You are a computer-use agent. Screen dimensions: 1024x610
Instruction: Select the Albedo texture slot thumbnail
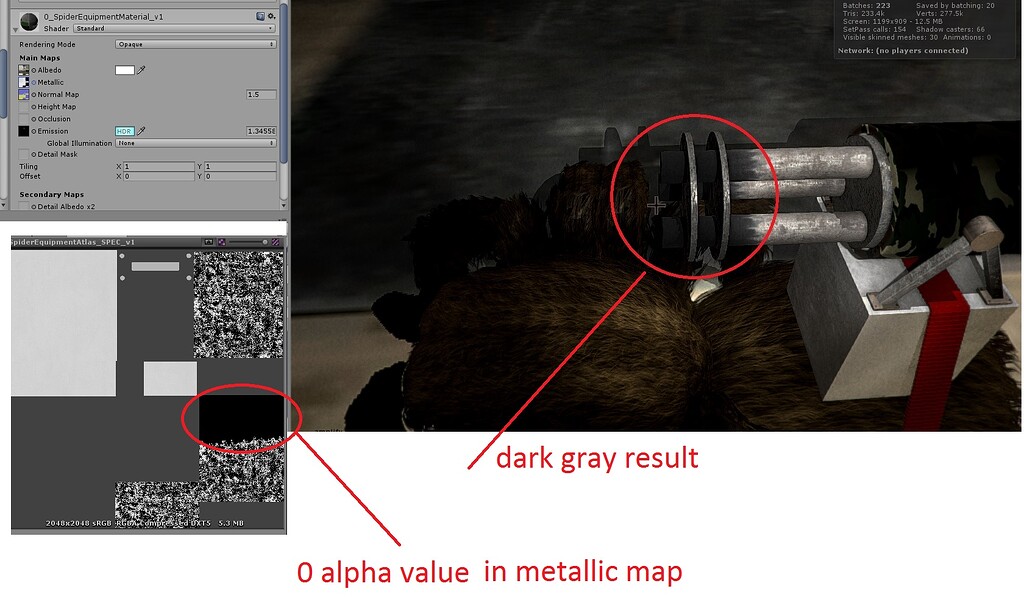[23, 70]
